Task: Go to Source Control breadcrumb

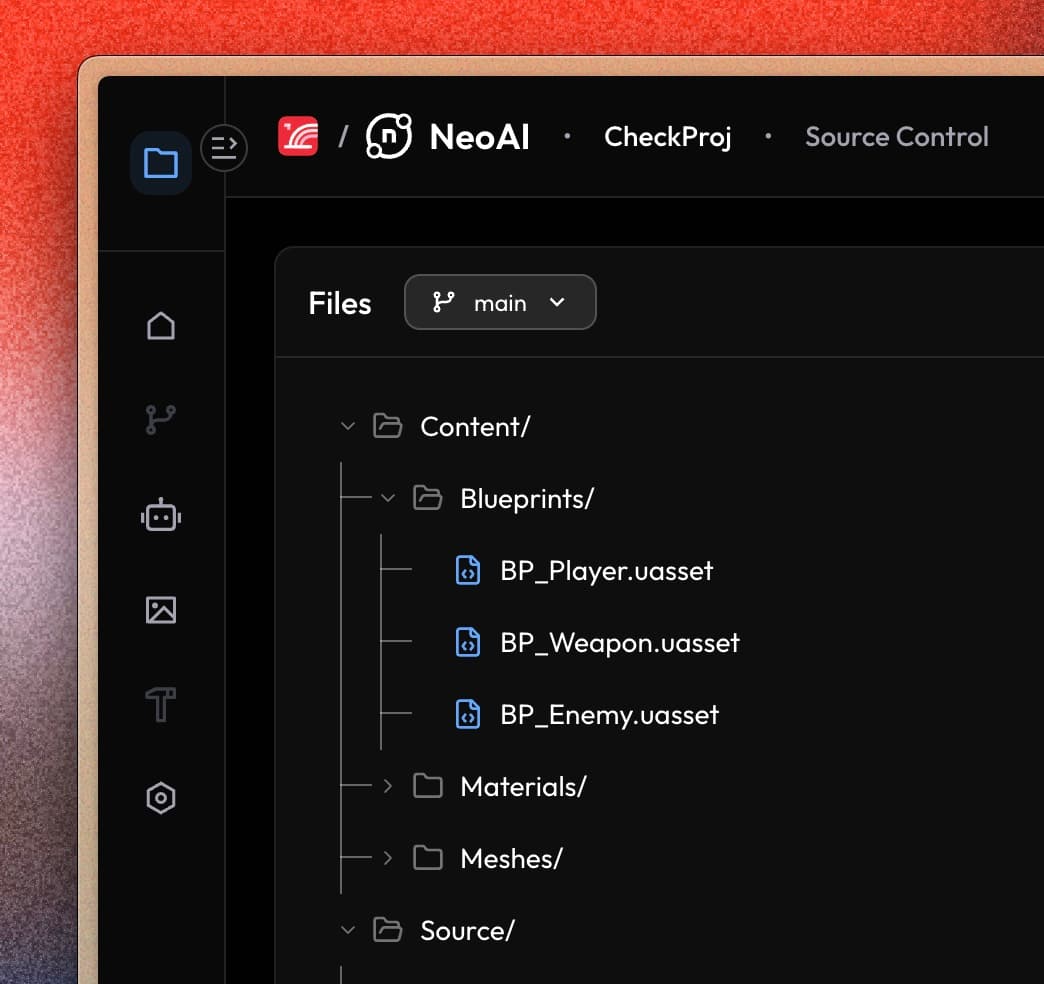Action: tap(896, 137)
